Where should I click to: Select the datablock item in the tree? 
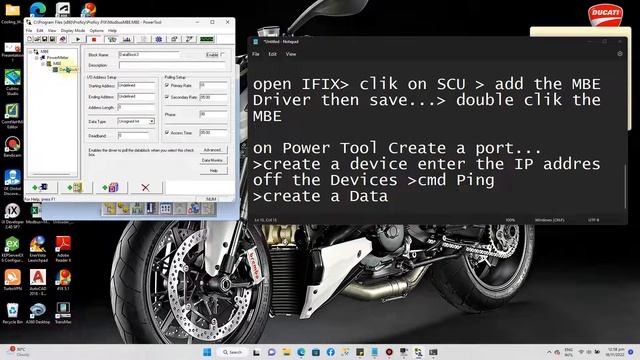click(x=65, y=70)
